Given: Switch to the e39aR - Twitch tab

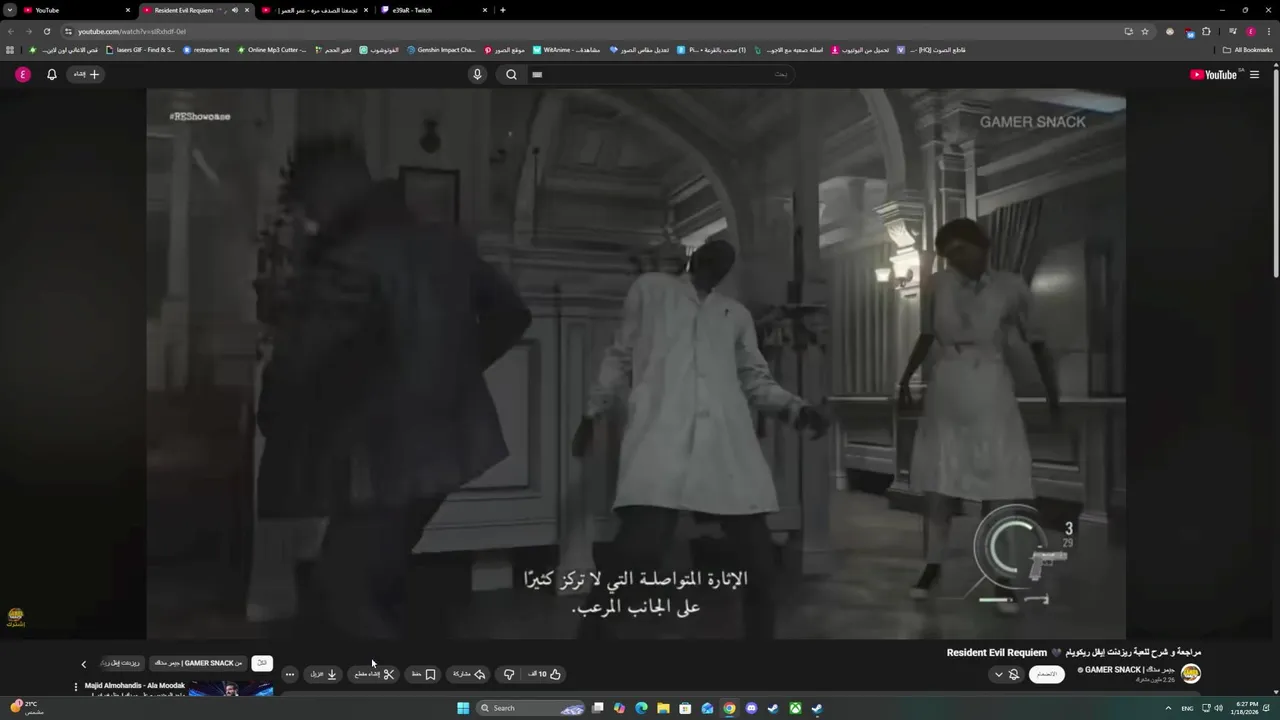Looking at the screenshot, I should tap(434, 10).
